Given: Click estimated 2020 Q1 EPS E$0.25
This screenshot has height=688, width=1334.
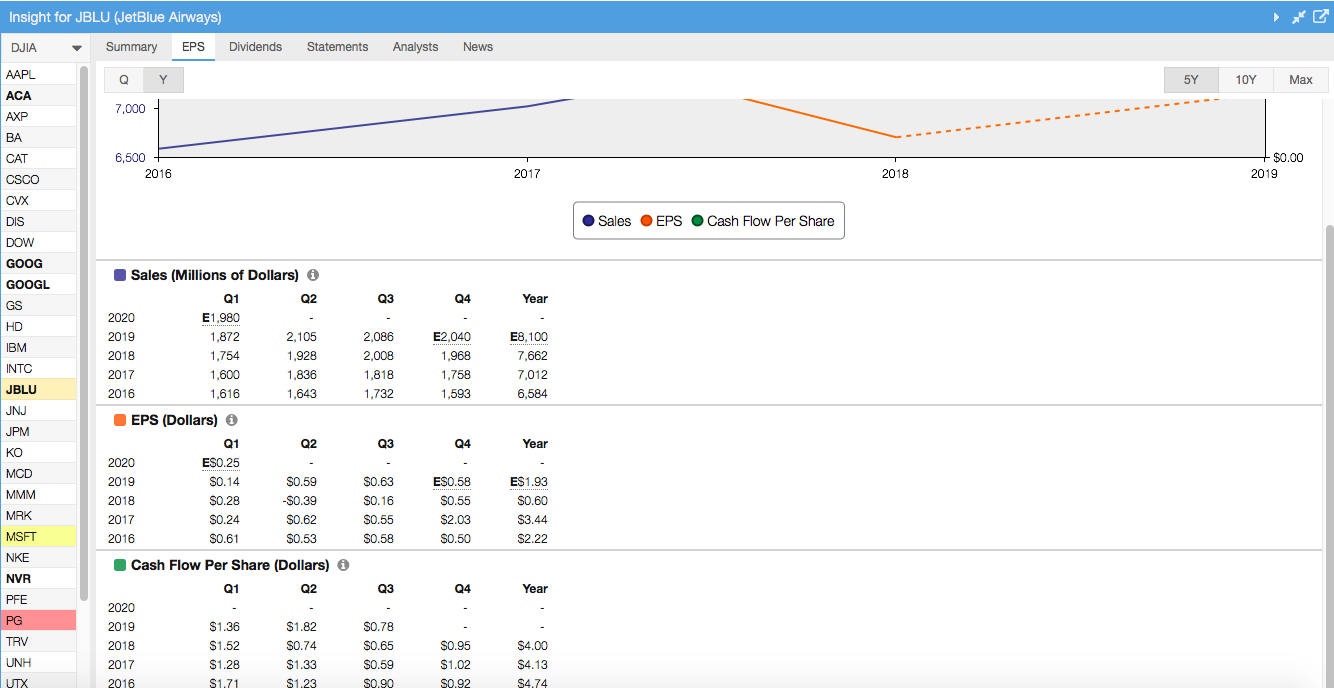Looking at the screenshot, I should (x=221, y=463).
